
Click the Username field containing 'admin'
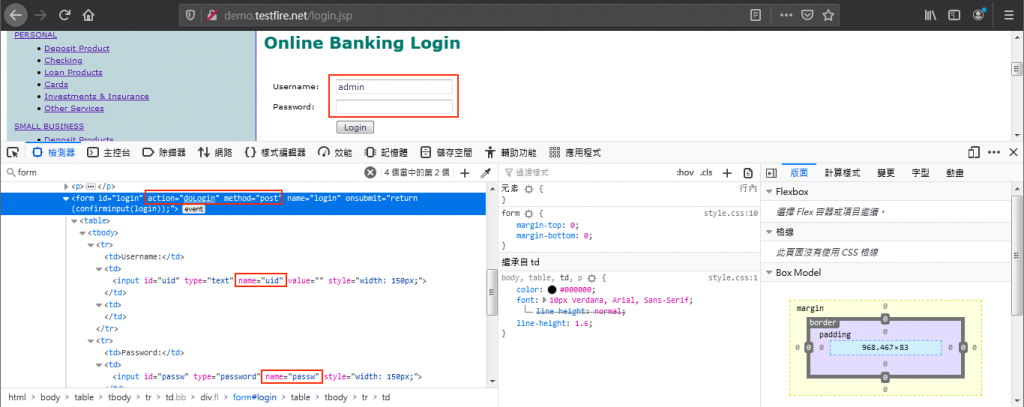394,86
